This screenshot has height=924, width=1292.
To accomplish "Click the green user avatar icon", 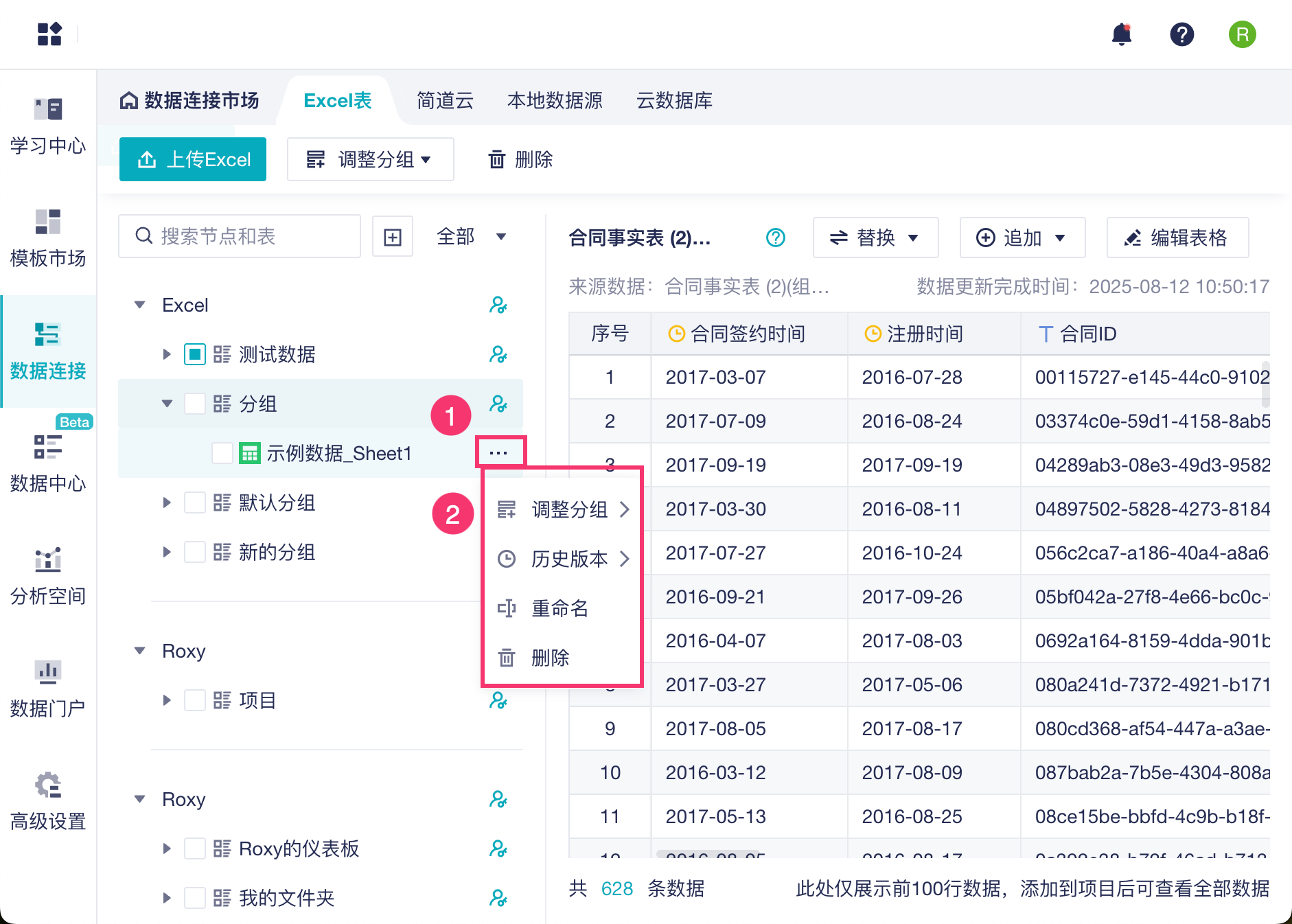I will tap(1242, 34).
